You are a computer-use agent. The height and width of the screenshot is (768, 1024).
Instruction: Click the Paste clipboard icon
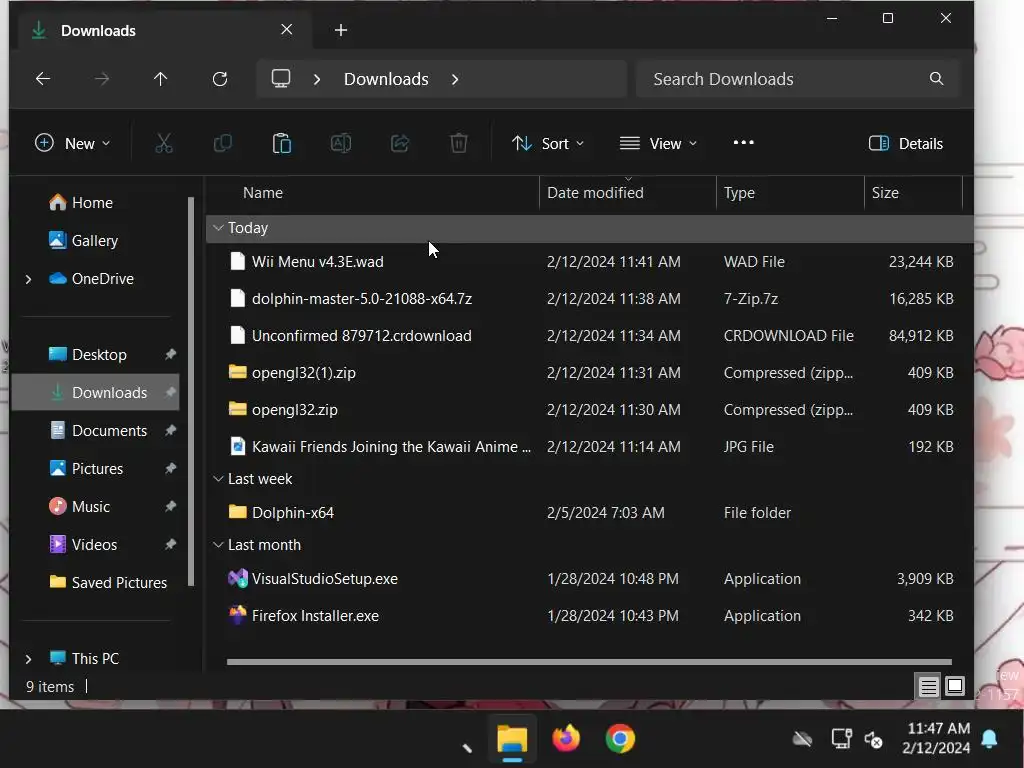coord(281,143)
